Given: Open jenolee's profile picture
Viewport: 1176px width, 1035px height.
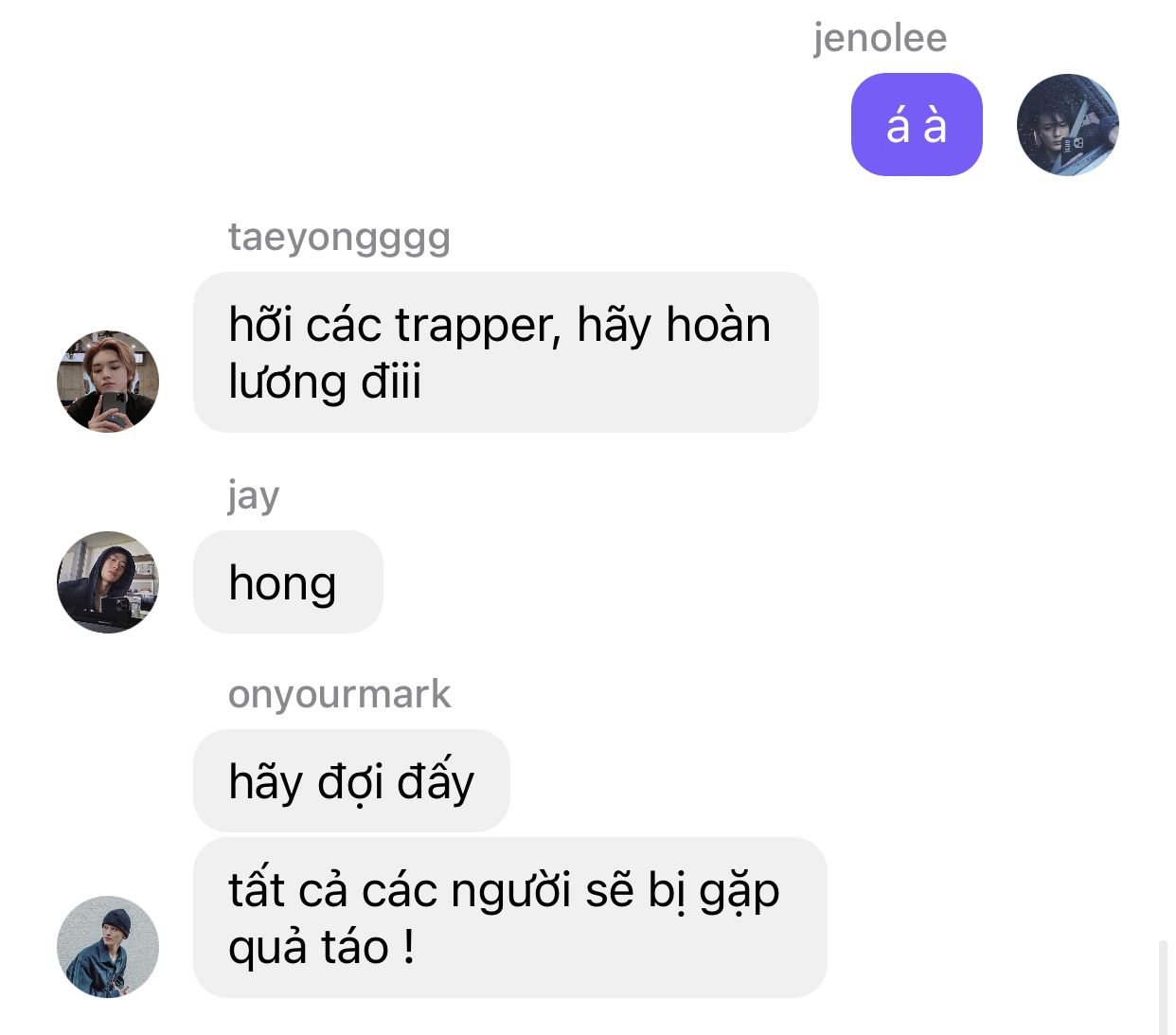Looking at the screenshot, I should pos(1067,124).
